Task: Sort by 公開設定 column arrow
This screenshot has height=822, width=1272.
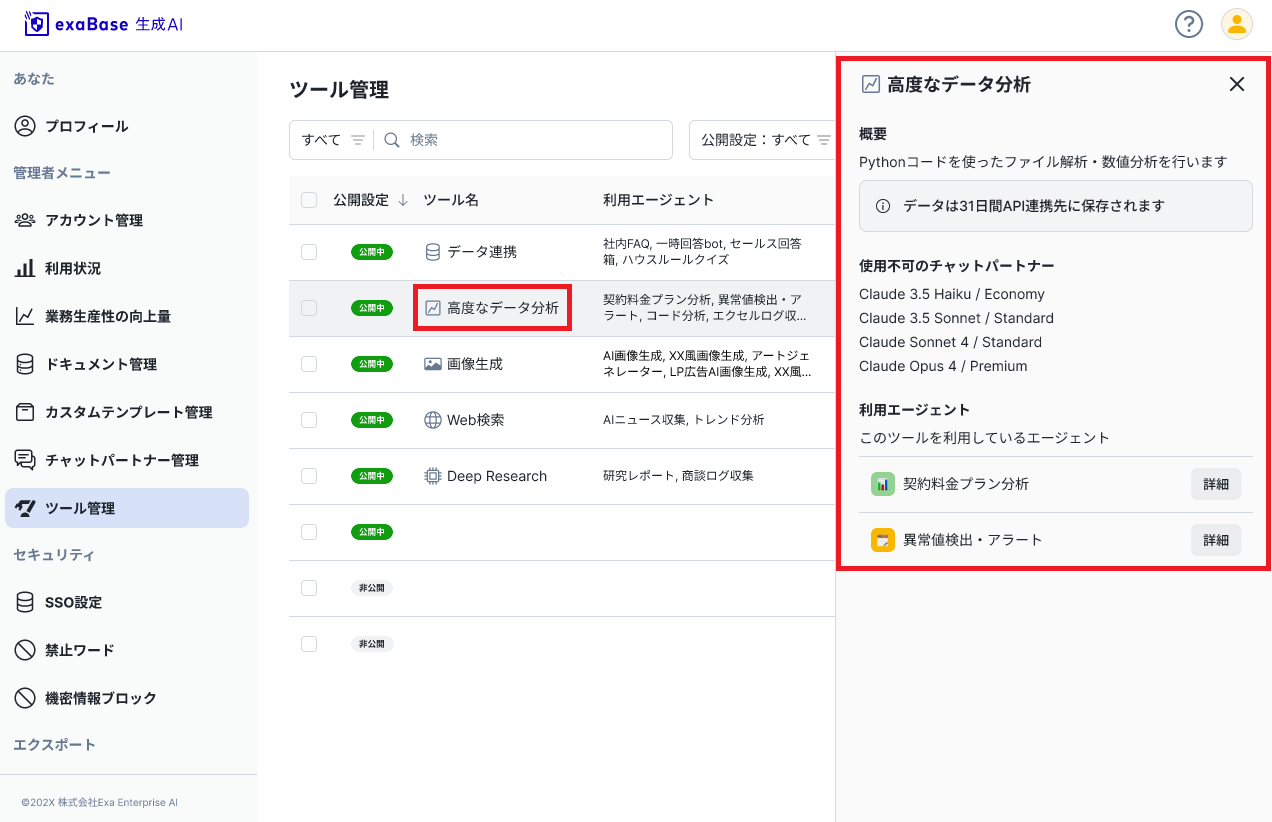Action: coord(403,200)
